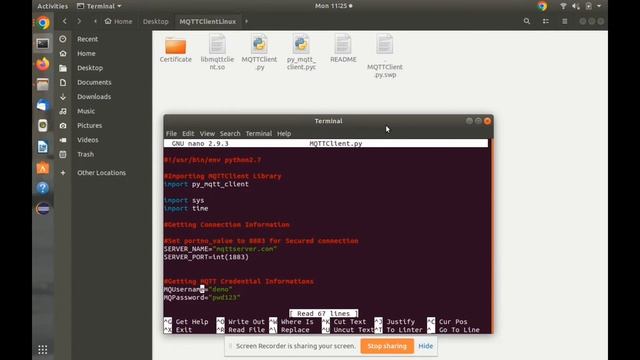This screenshot has height=360, width=640.
Task: Click MQTTClientLinux path segment
Action: point(208,21)
